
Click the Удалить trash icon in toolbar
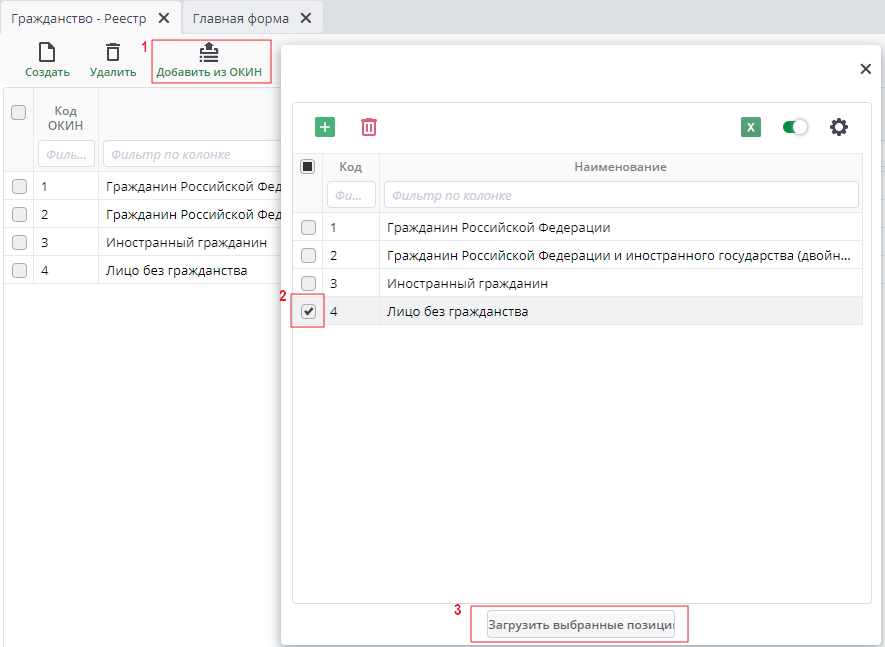point(113,53)
